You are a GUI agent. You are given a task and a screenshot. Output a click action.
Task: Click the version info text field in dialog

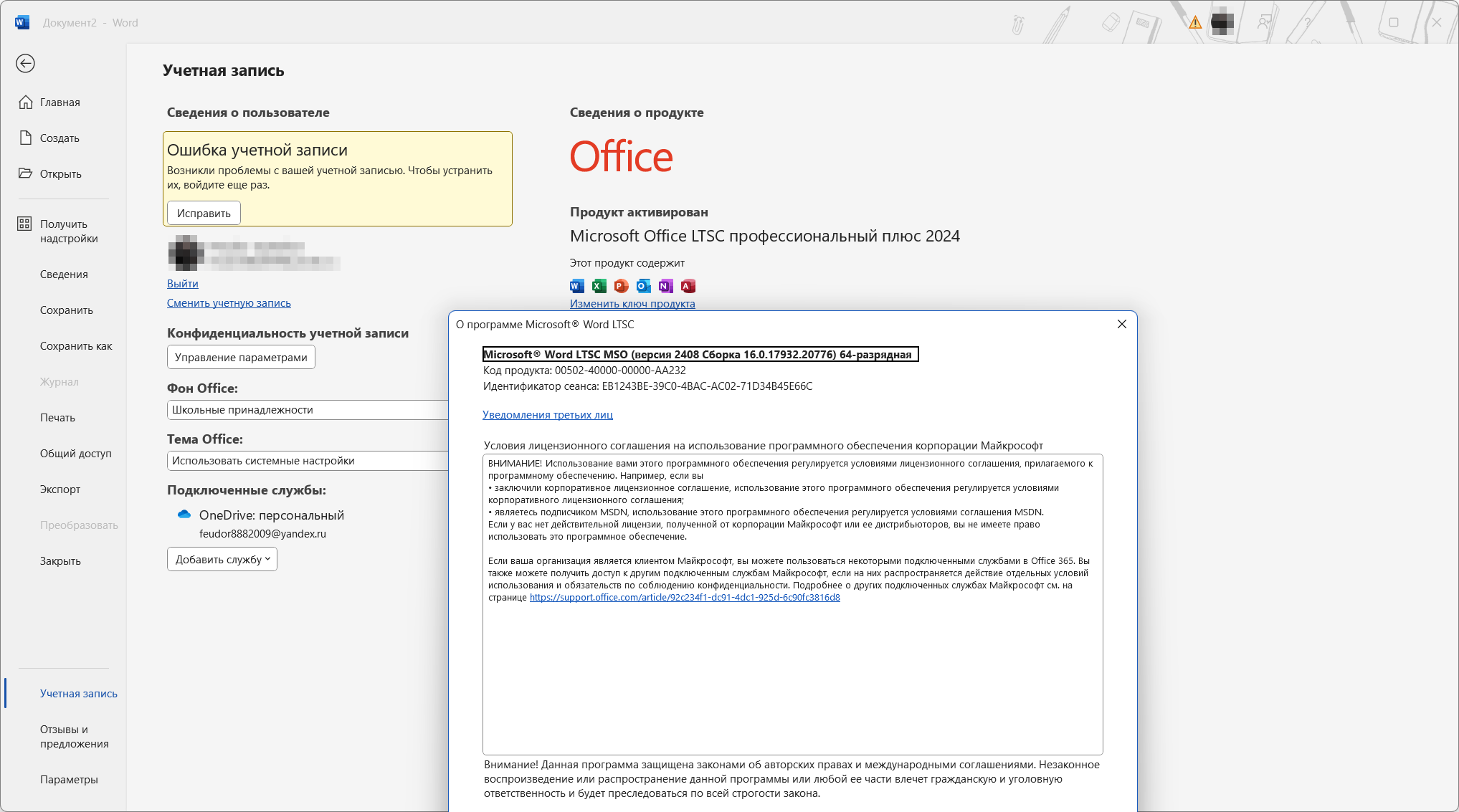click(x=700, y=354)
